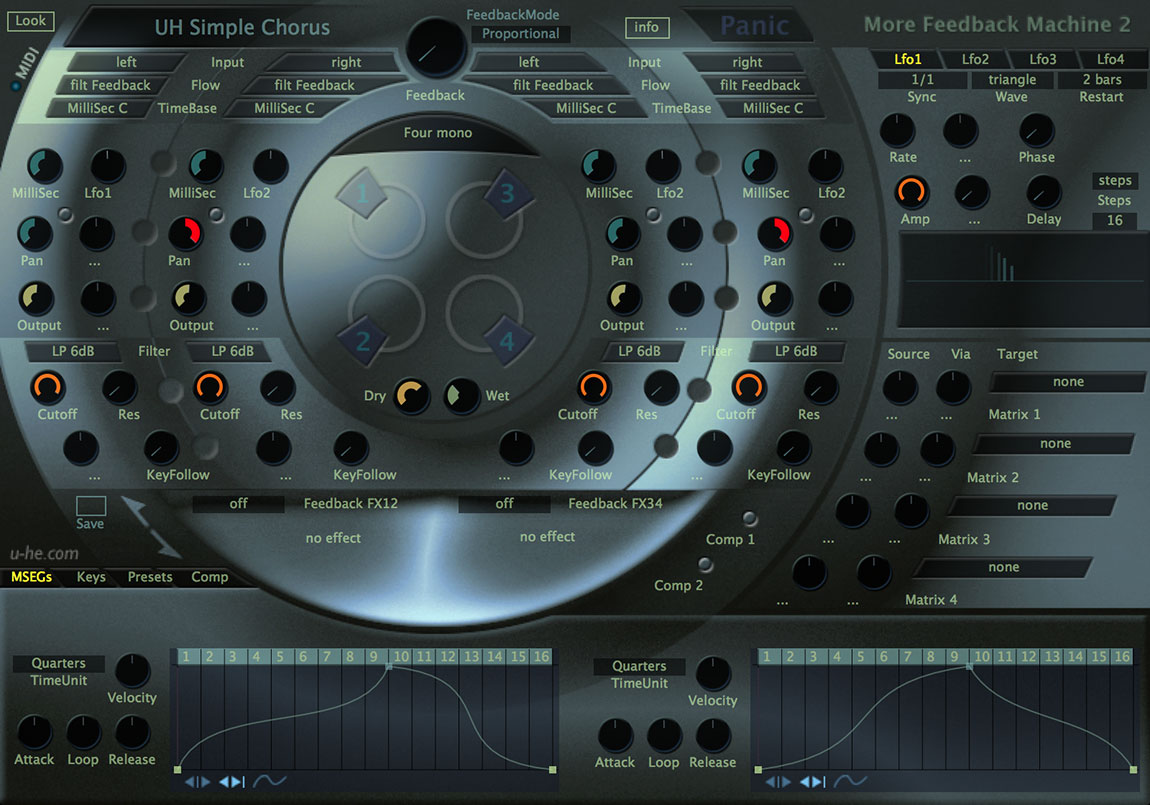The width and height of the screenshot is (1150, 805).
Task: Click the Dry mix knob
Action: coord(411,396)
